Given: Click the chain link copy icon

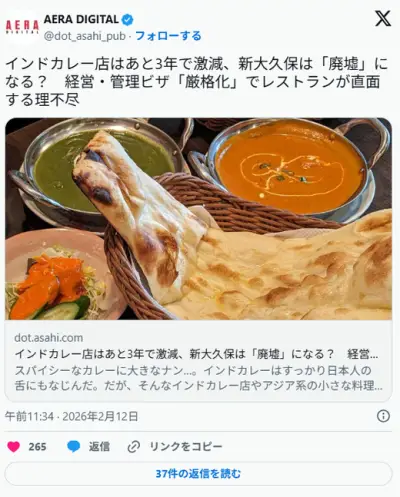Looking at the screenshot, I should 134,447.
